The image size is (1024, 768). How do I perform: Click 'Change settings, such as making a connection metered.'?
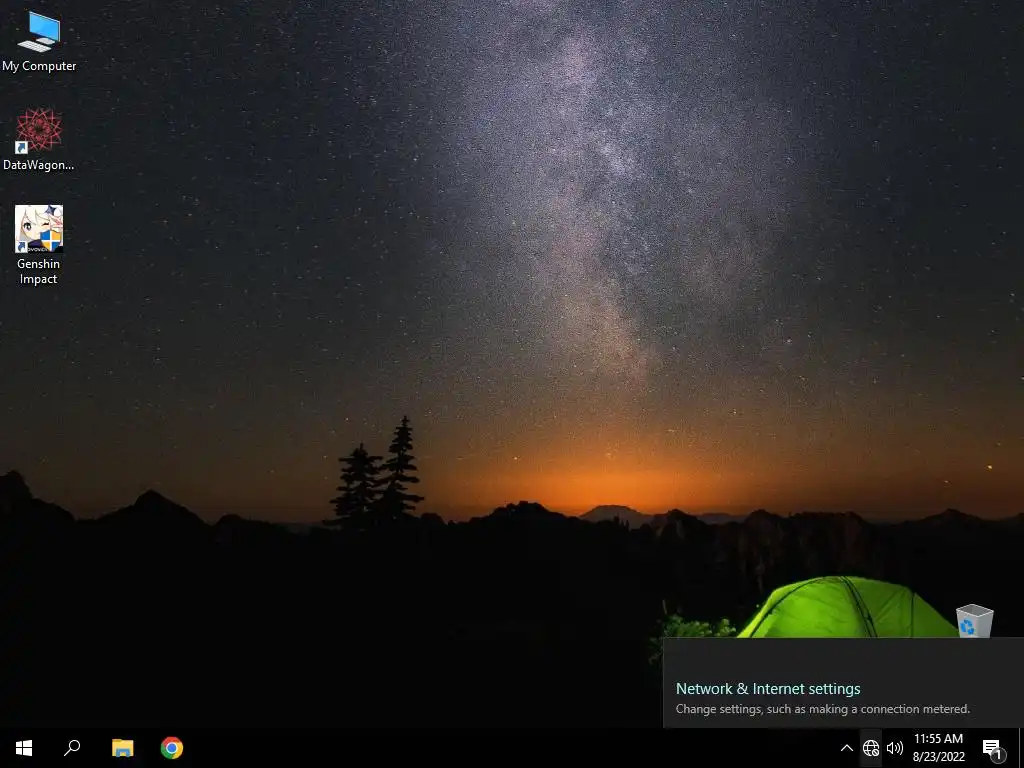[x=823, y=709]
